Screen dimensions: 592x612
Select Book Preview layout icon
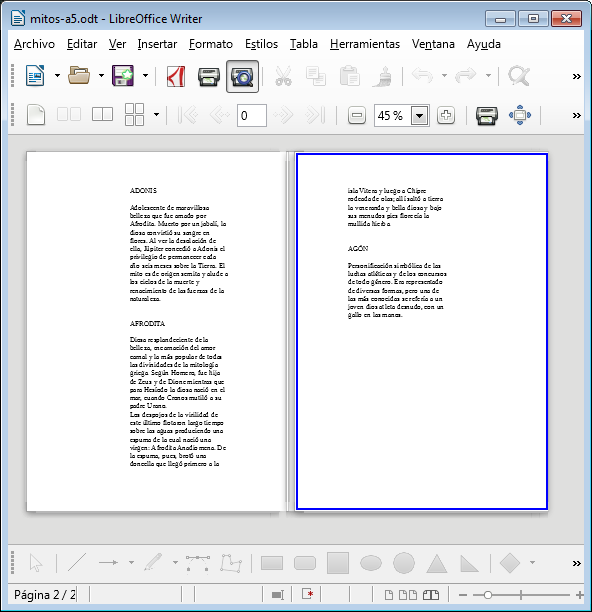(102, 115)
